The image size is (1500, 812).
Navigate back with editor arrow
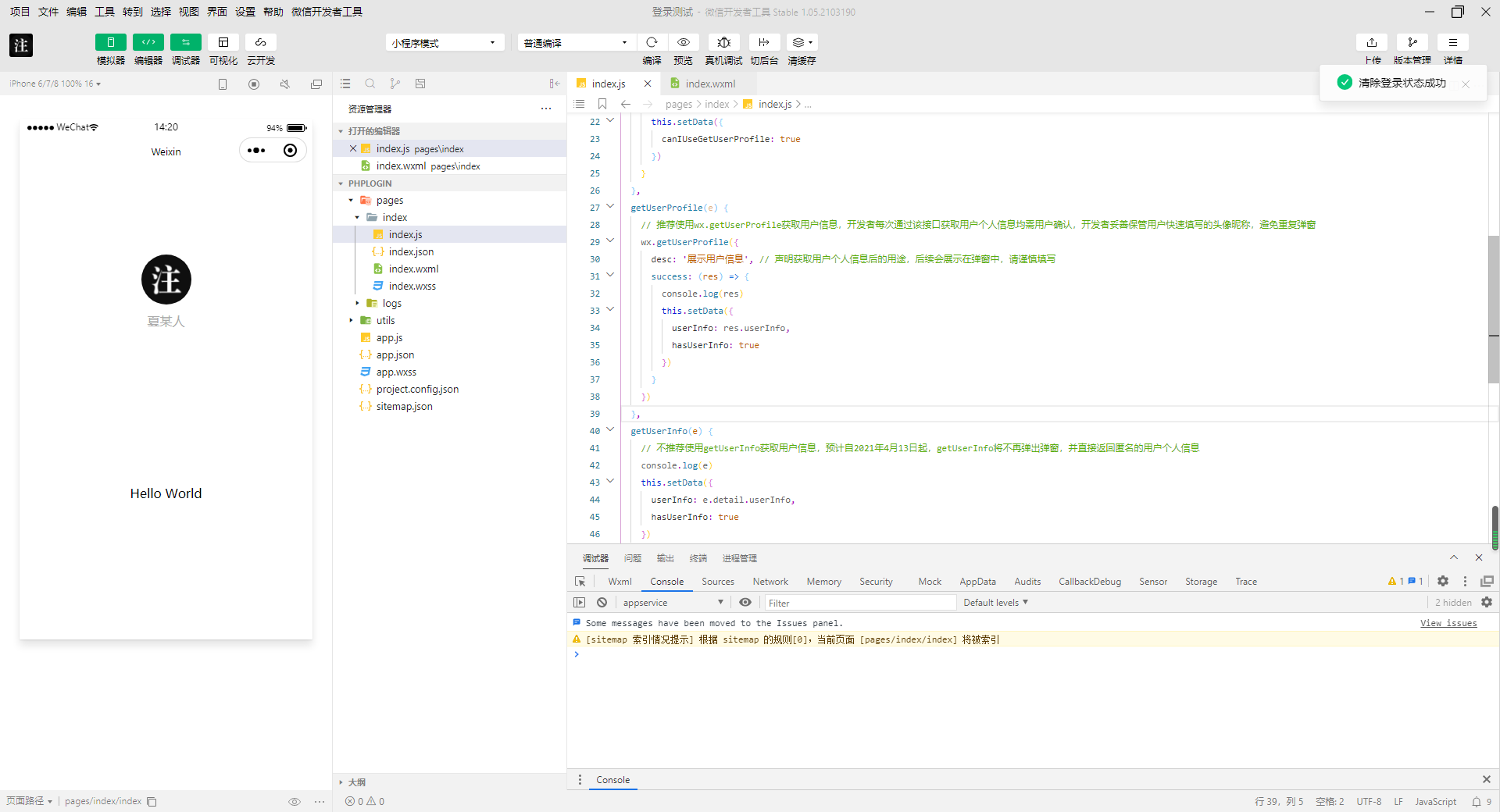[x=625, y=104]
